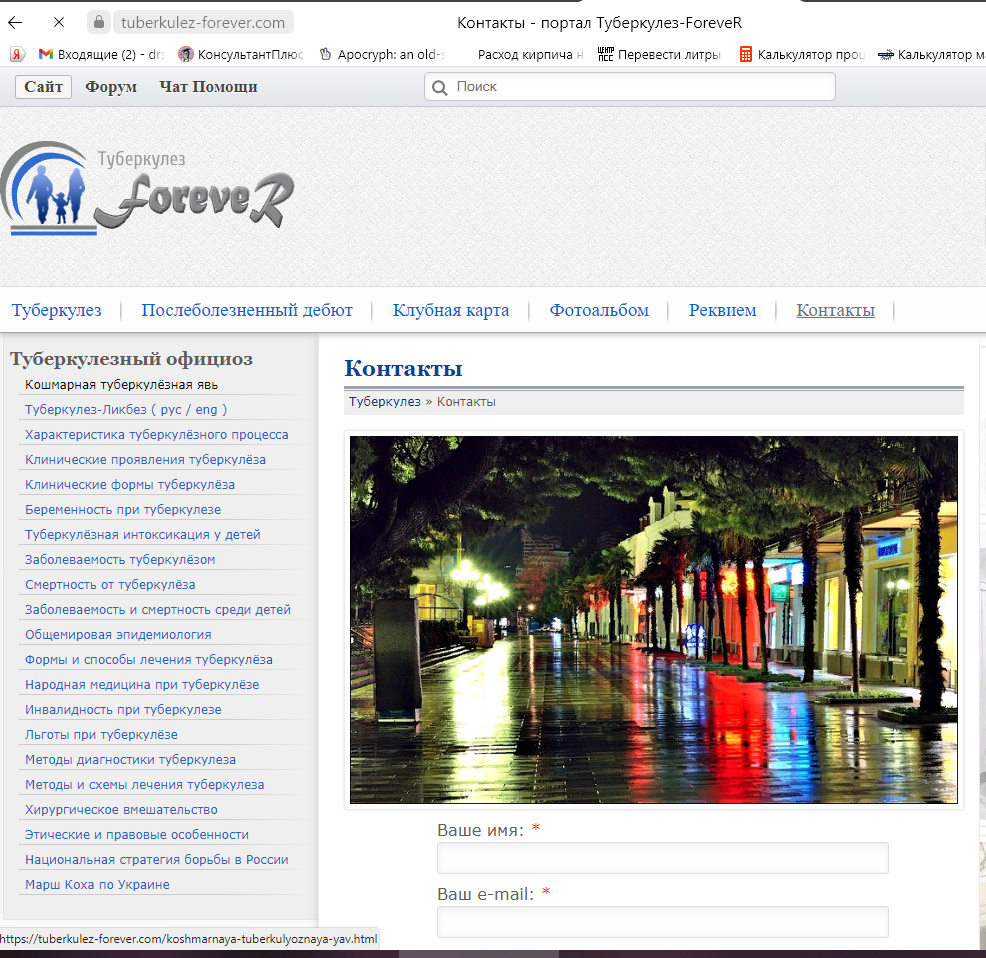
Task: Open the Yandex bookmark icon
Action: [17, 55]
